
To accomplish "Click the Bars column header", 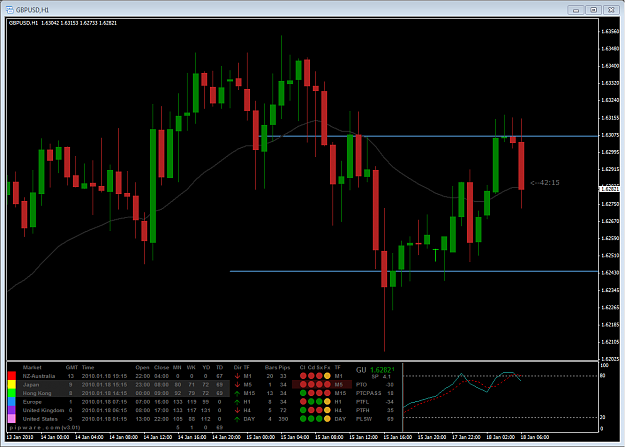I will pos(271,367).
